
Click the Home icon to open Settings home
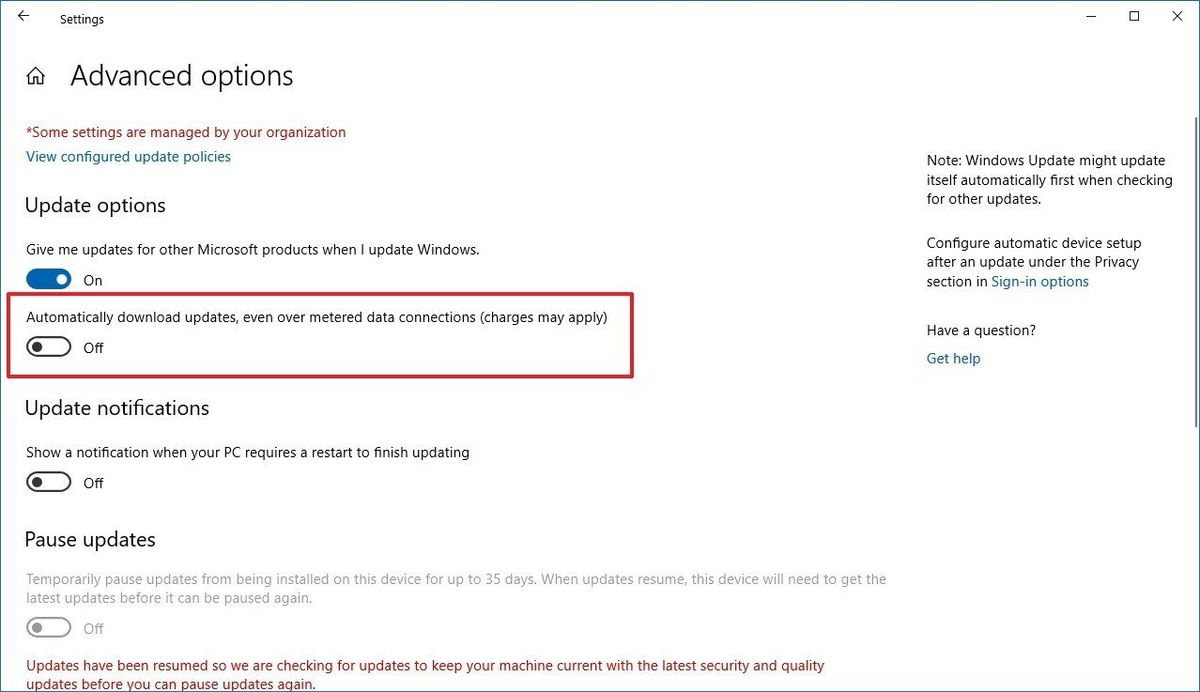(x=35, y=74)
